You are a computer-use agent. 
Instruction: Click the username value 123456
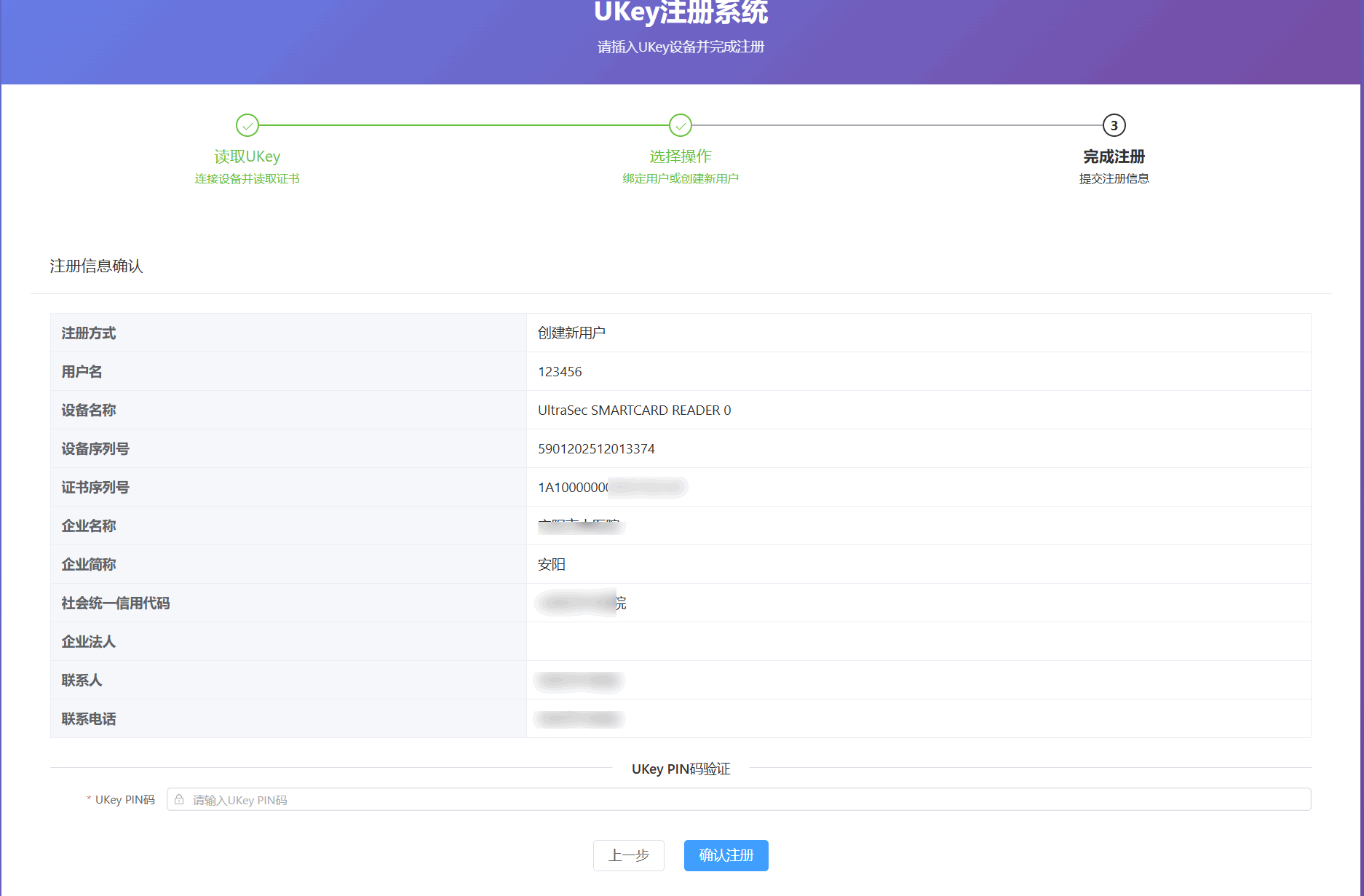tap(560, 371)
